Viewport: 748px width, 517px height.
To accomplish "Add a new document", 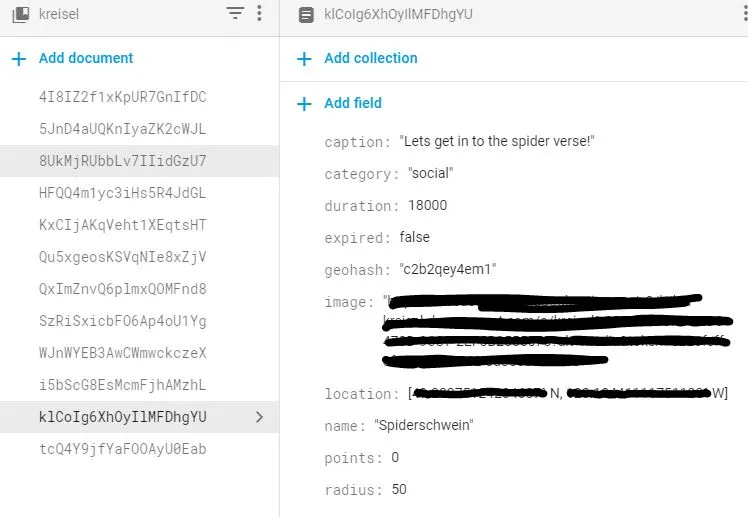I will [85, 58].
